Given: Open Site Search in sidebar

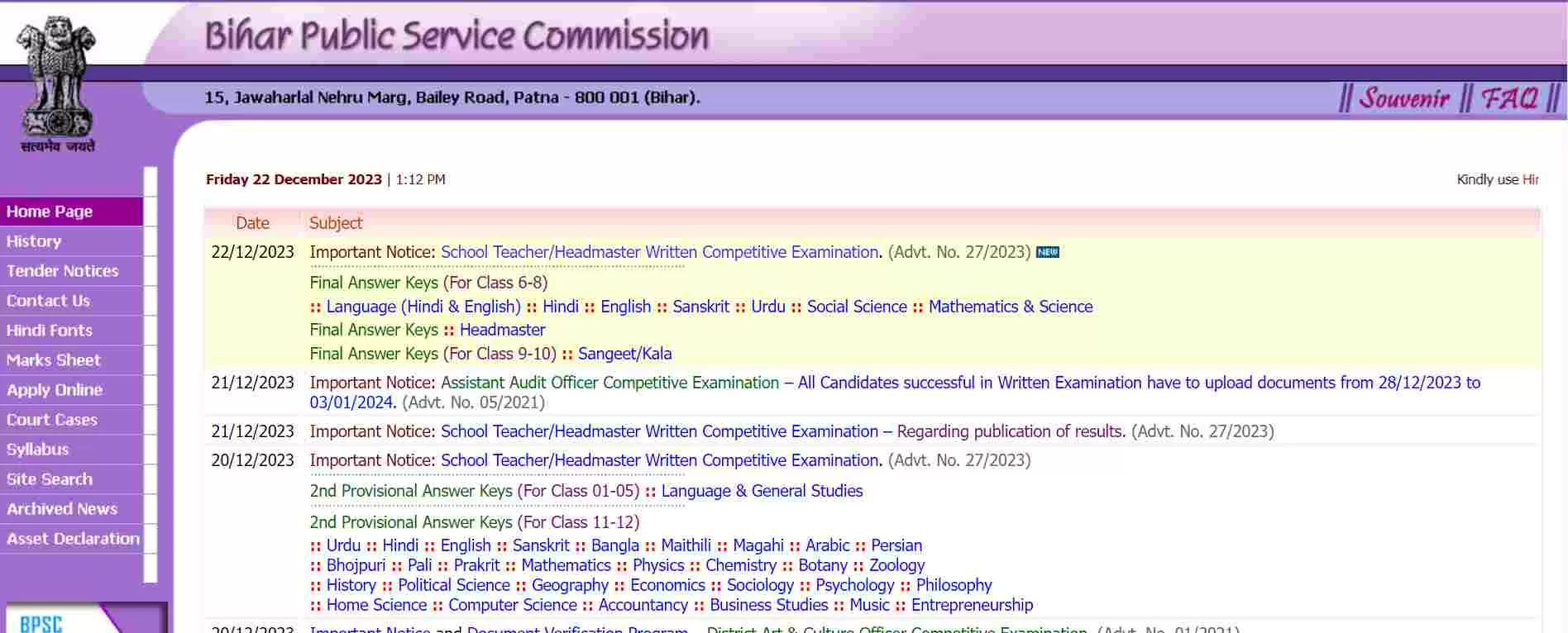Looking at the screenshot, I should tap(71, 479).
